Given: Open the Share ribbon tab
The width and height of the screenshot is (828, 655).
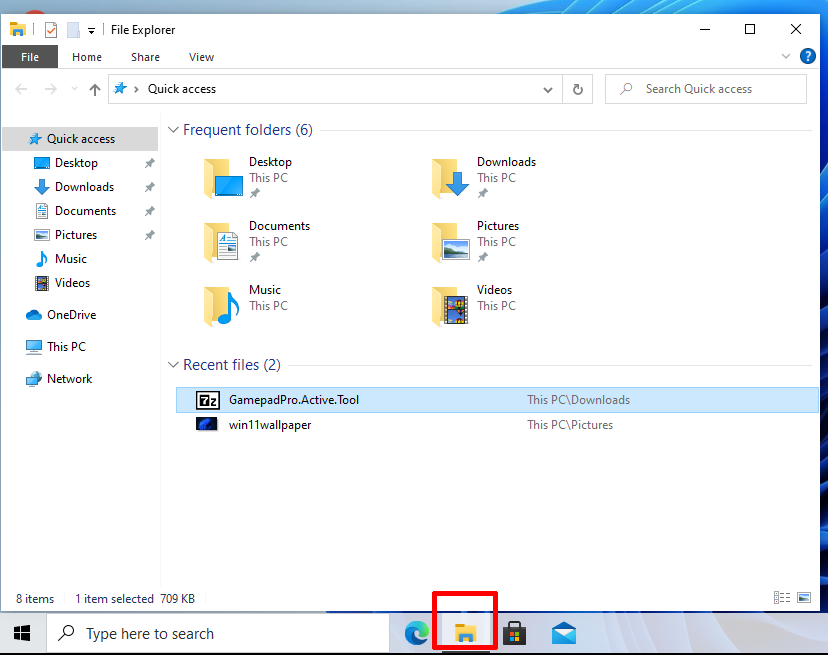Looking at the screenshot, I should click(x=145, y=57).
